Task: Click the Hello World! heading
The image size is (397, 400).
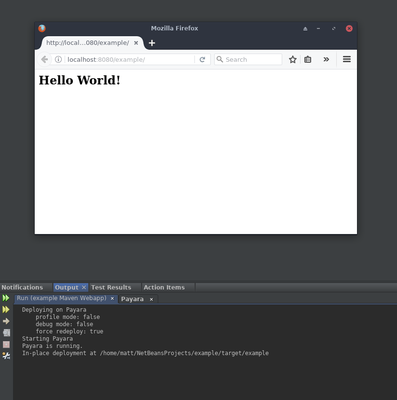Action: (80, 80)
